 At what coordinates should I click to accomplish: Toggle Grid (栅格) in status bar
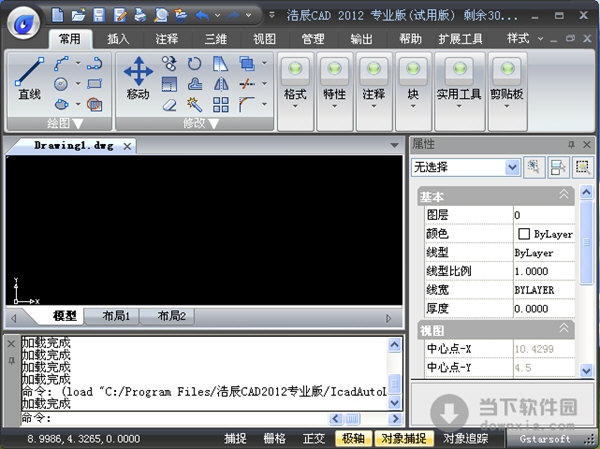click(274, 438)
